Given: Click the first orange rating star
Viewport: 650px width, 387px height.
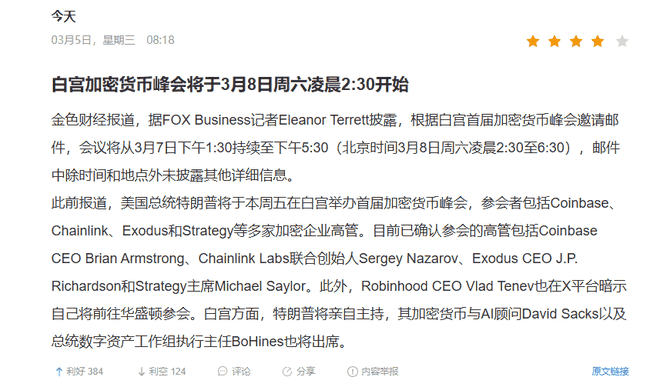Looking at the screenshot, I should [533, 41].
